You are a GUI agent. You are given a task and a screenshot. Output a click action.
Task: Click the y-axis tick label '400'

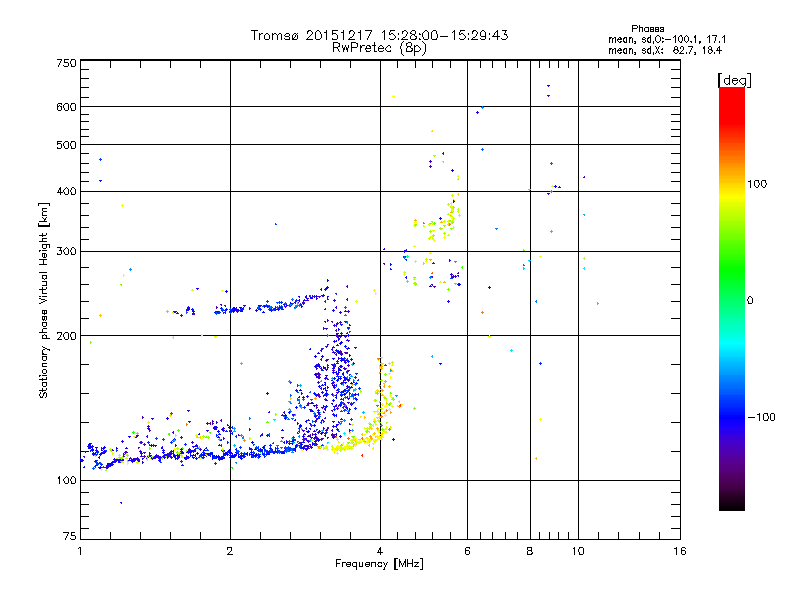coord(66,191)
